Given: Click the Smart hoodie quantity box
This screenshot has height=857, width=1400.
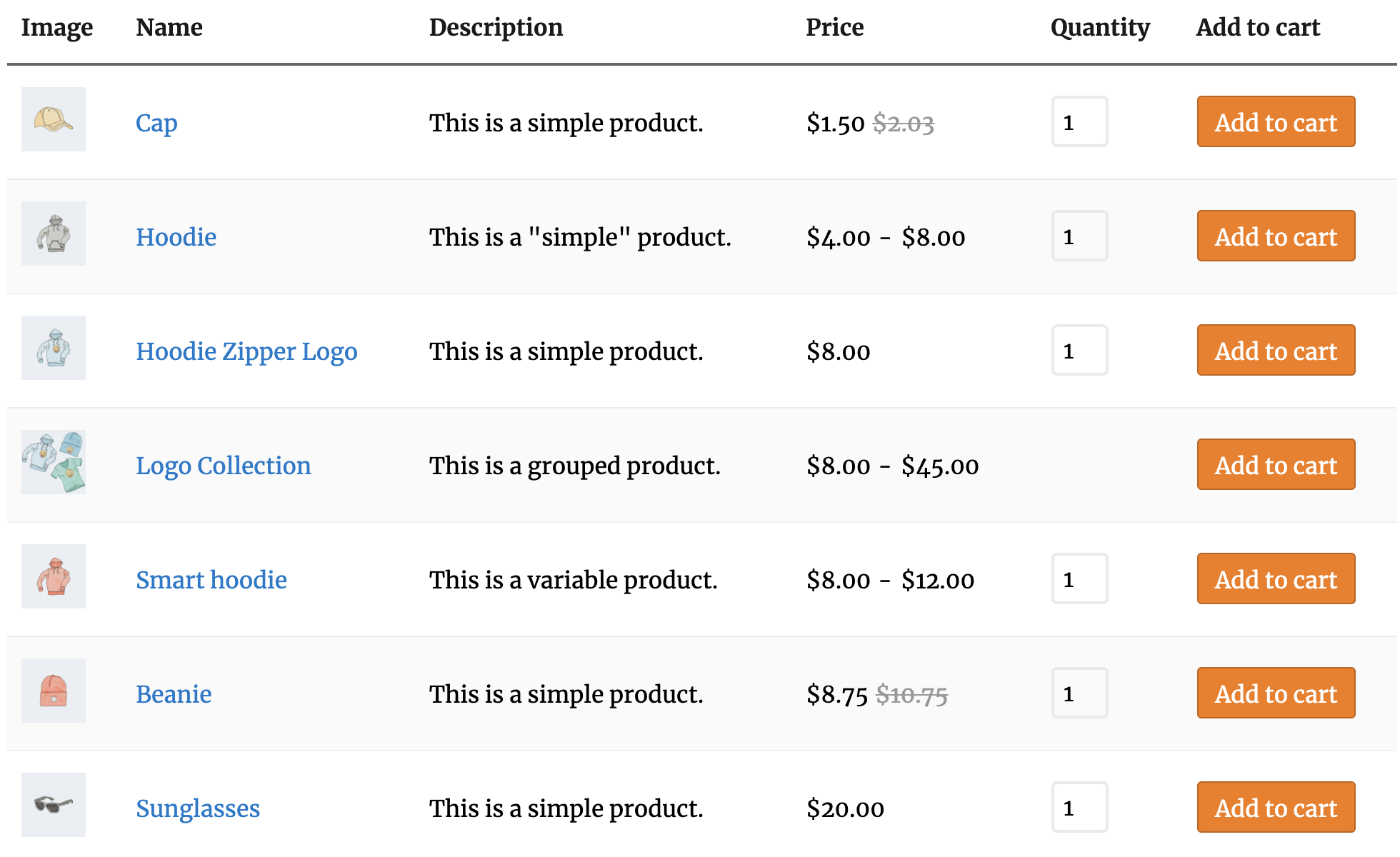Looking at the screenshot, I should 1079,579.
